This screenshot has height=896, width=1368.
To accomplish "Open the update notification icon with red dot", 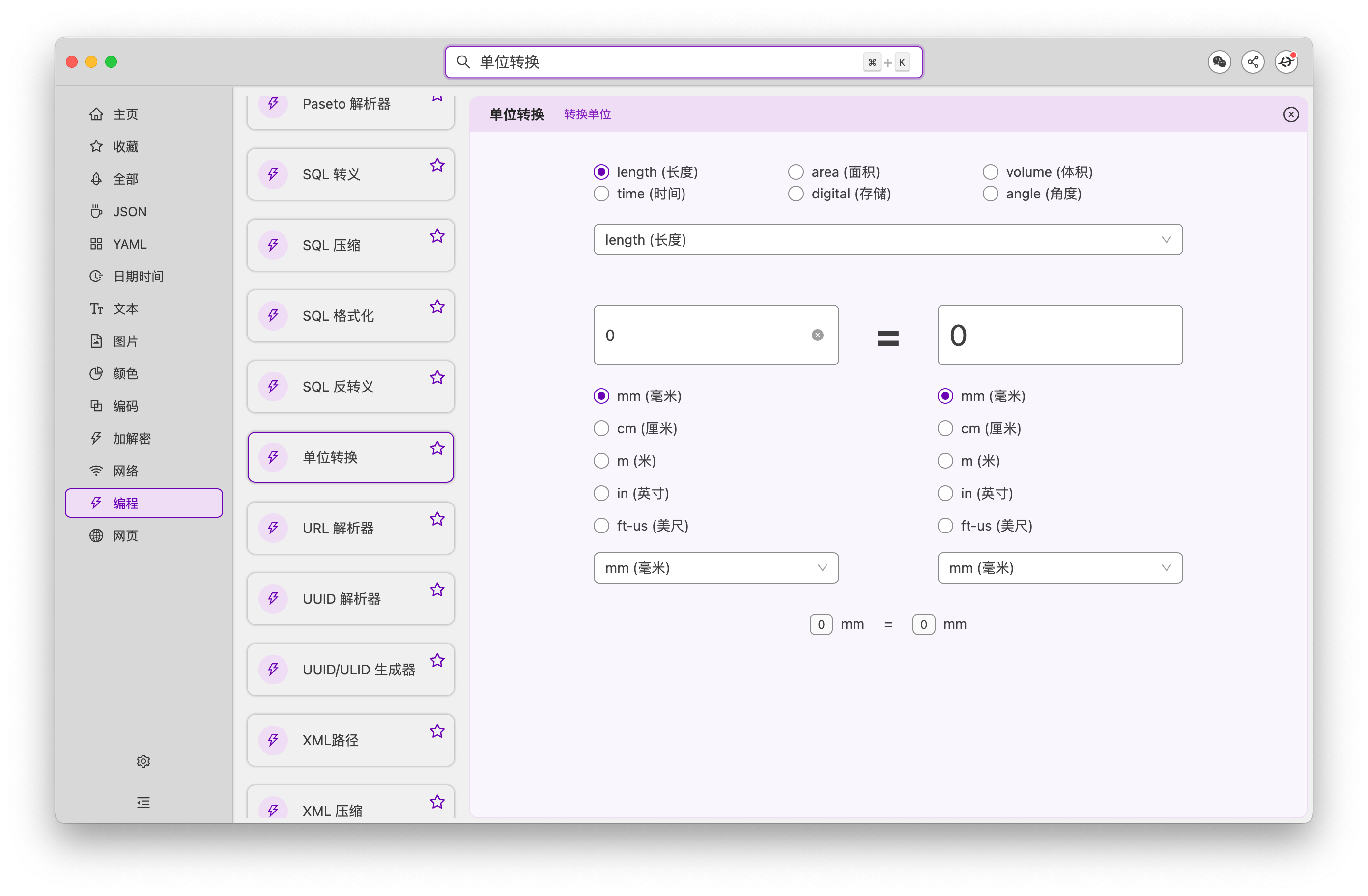I will (x=1286, y=62).
